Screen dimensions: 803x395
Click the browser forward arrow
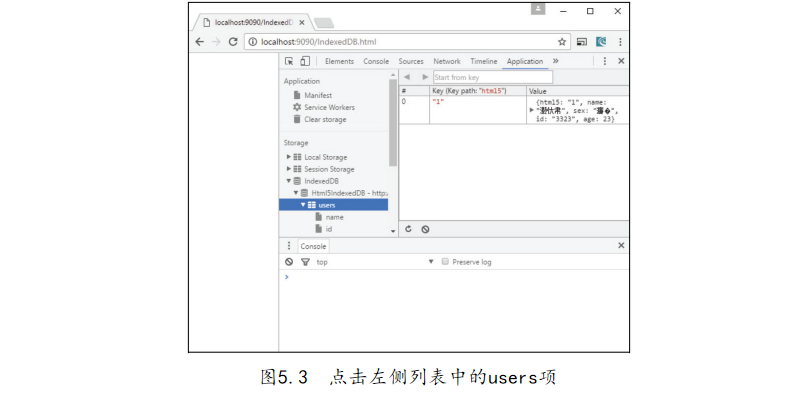(x=216, y=42)
